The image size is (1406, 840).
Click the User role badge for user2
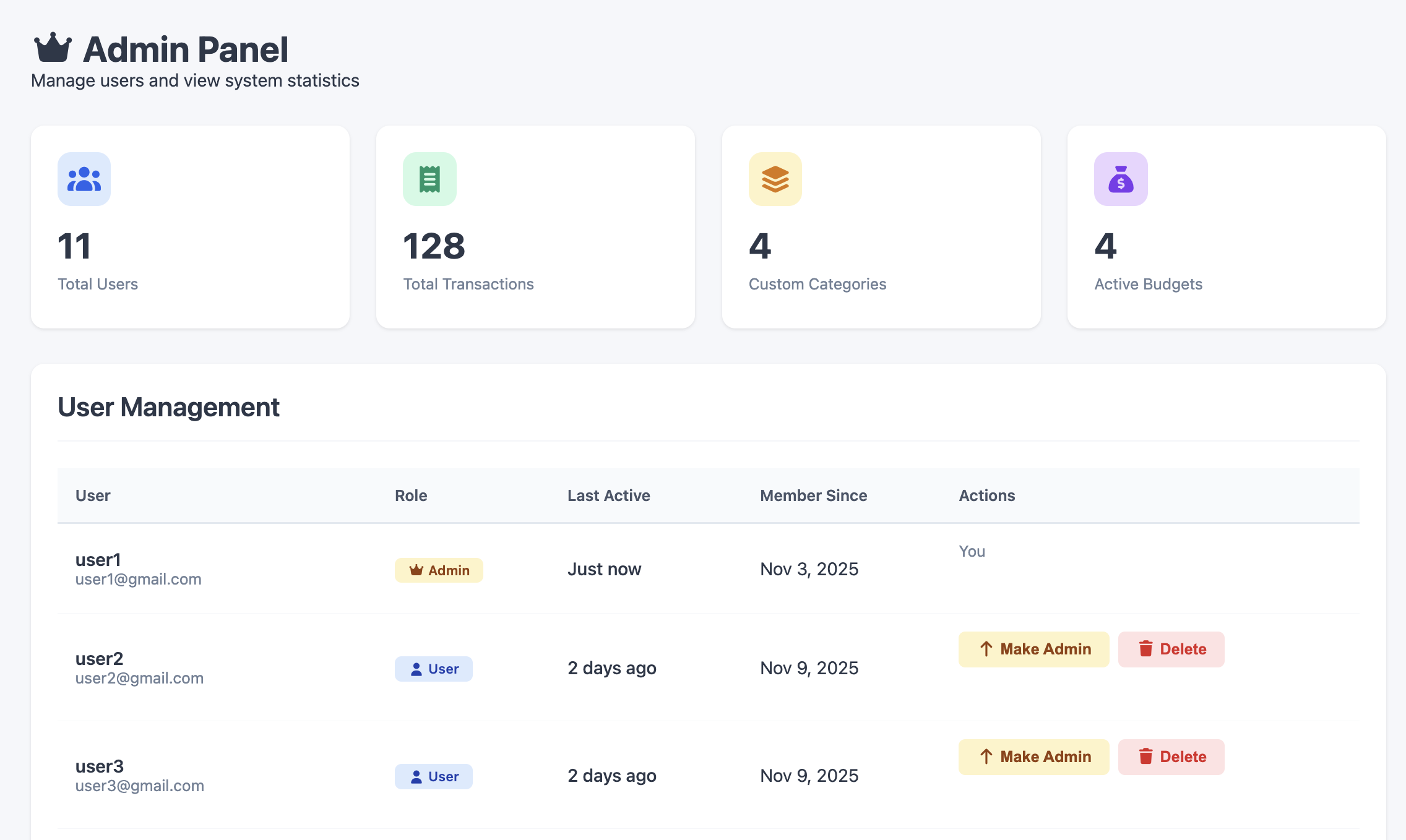[433, 669]
